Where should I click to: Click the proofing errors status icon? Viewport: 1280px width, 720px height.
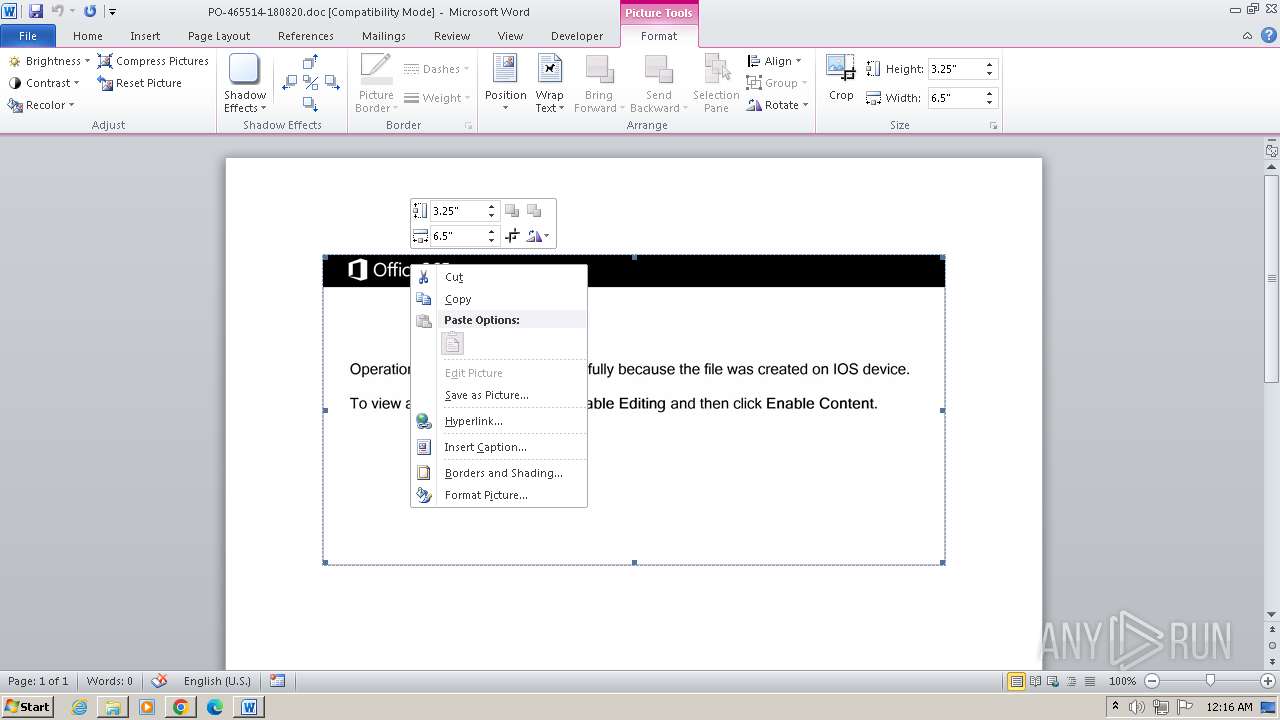[159, 681]
